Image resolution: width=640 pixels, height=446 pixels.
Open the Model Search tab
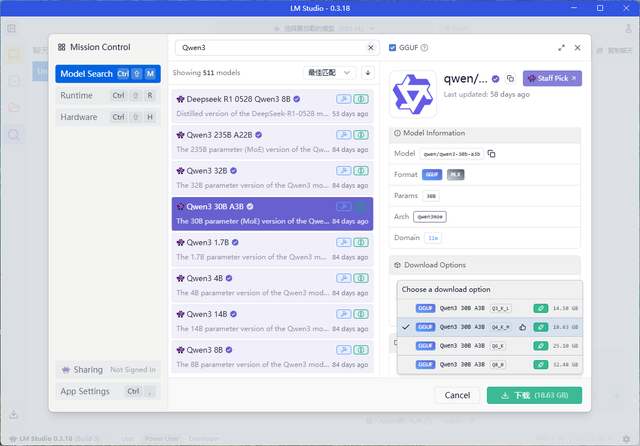pos(108,74)
